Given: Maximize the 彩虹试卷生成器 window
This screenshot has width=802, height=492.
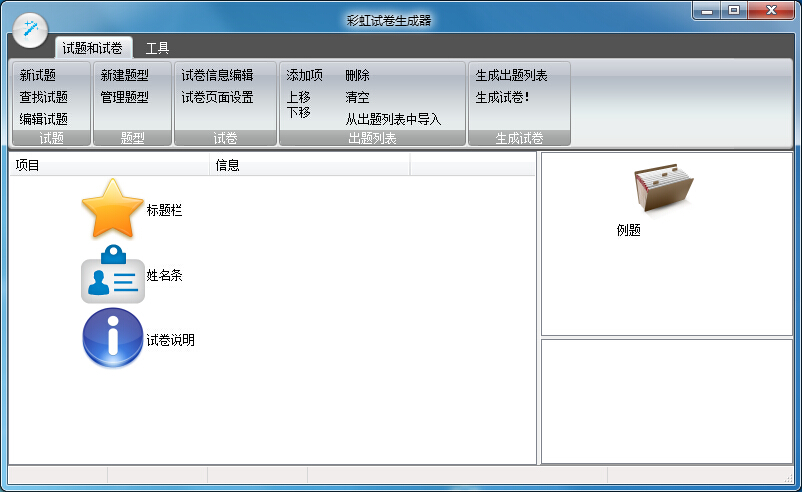Looking at the screenshot, I should (x=734, y=10).
